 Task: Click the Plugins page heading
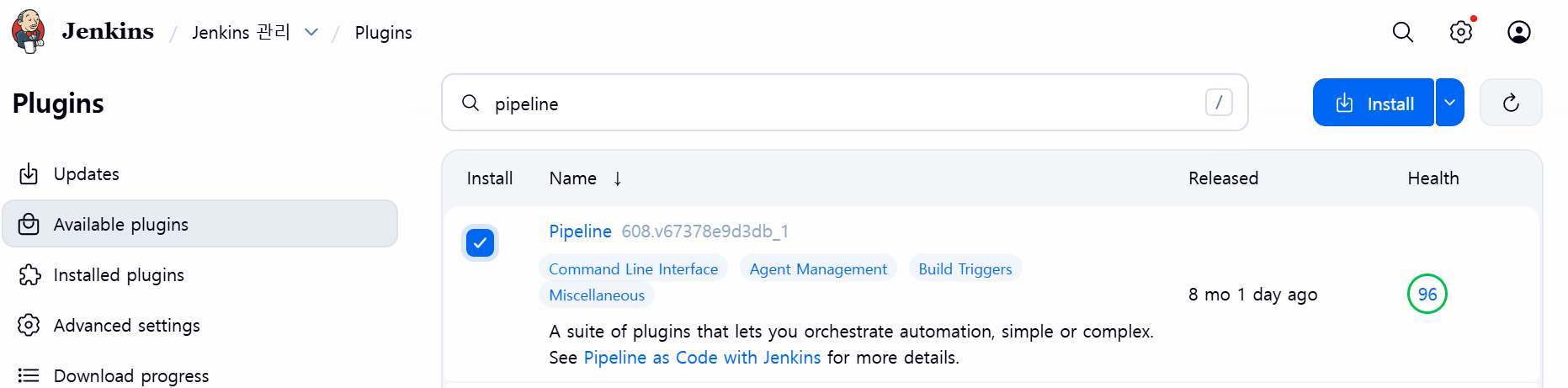58,104
